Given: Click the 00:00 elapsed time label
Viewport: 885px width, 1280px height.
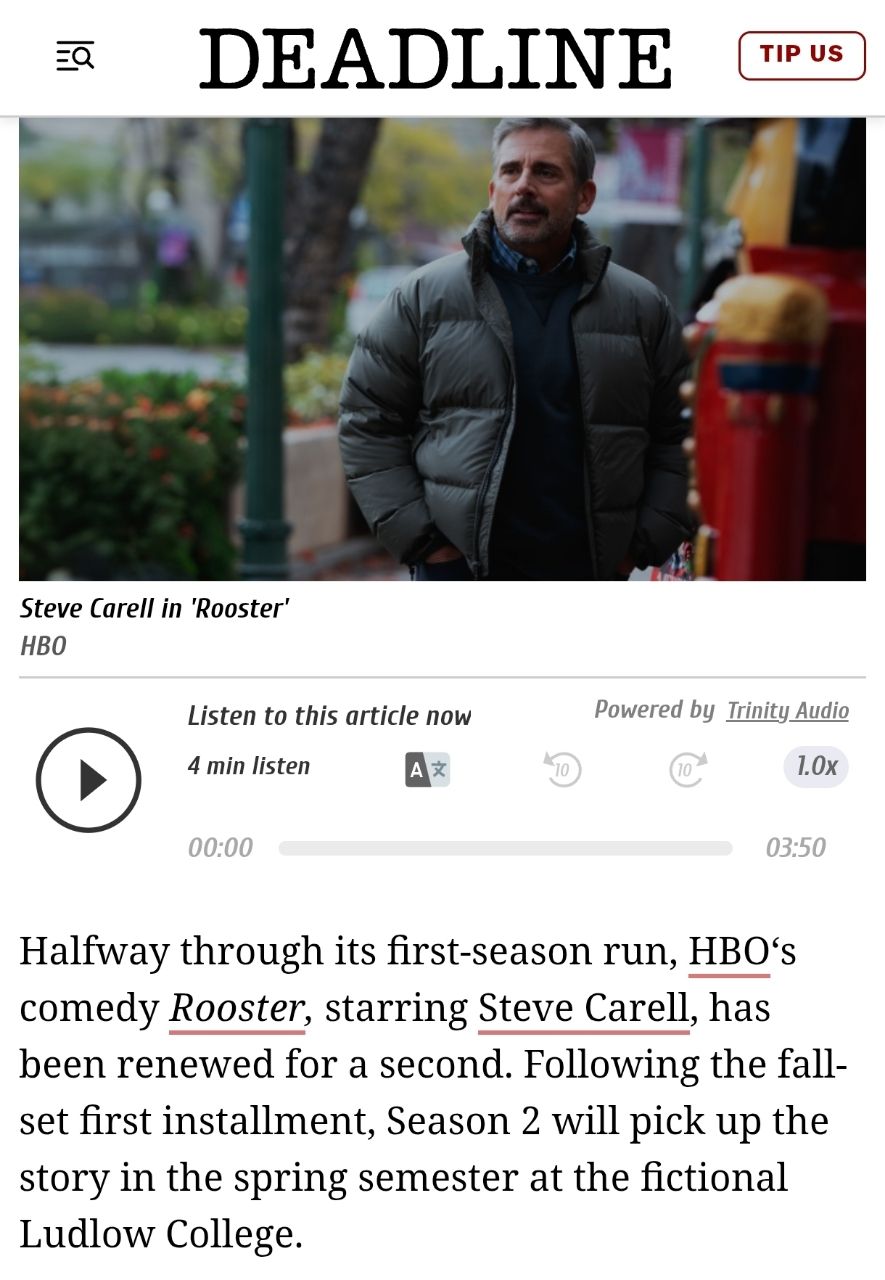Looking at the screenshot, I should coord(220,848).
